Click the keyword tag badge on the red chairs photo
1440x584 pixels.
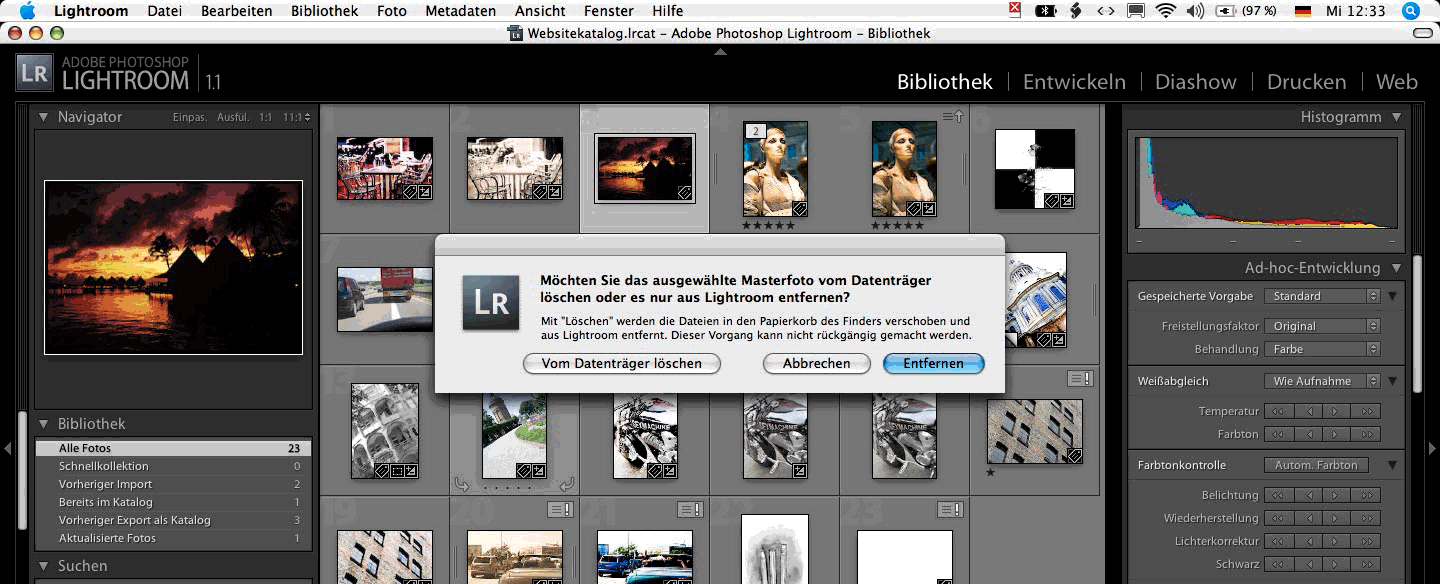410,191
